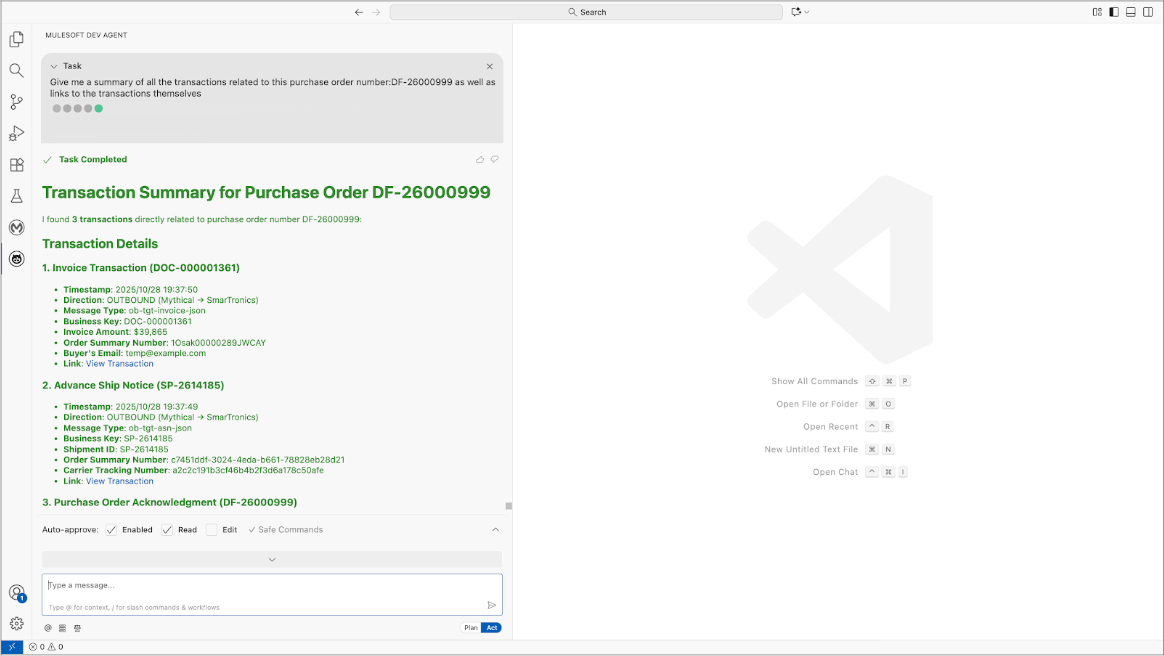The image size is (1164, 656).
Task: Open the Testing flask icon
Action: [x=16, y=196]
